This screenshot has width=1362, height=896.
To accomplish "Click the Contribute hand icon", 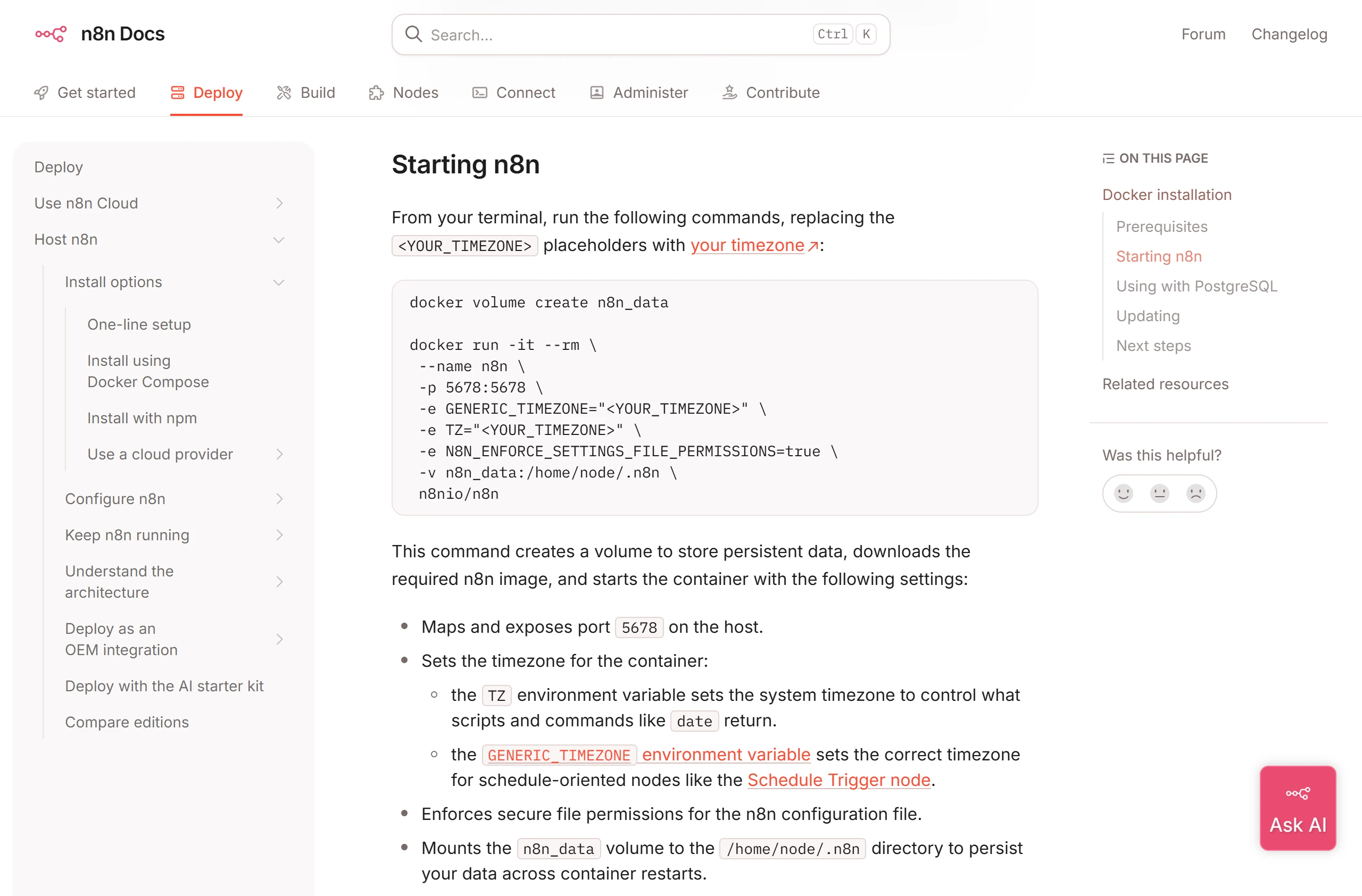I will (729, 93).
